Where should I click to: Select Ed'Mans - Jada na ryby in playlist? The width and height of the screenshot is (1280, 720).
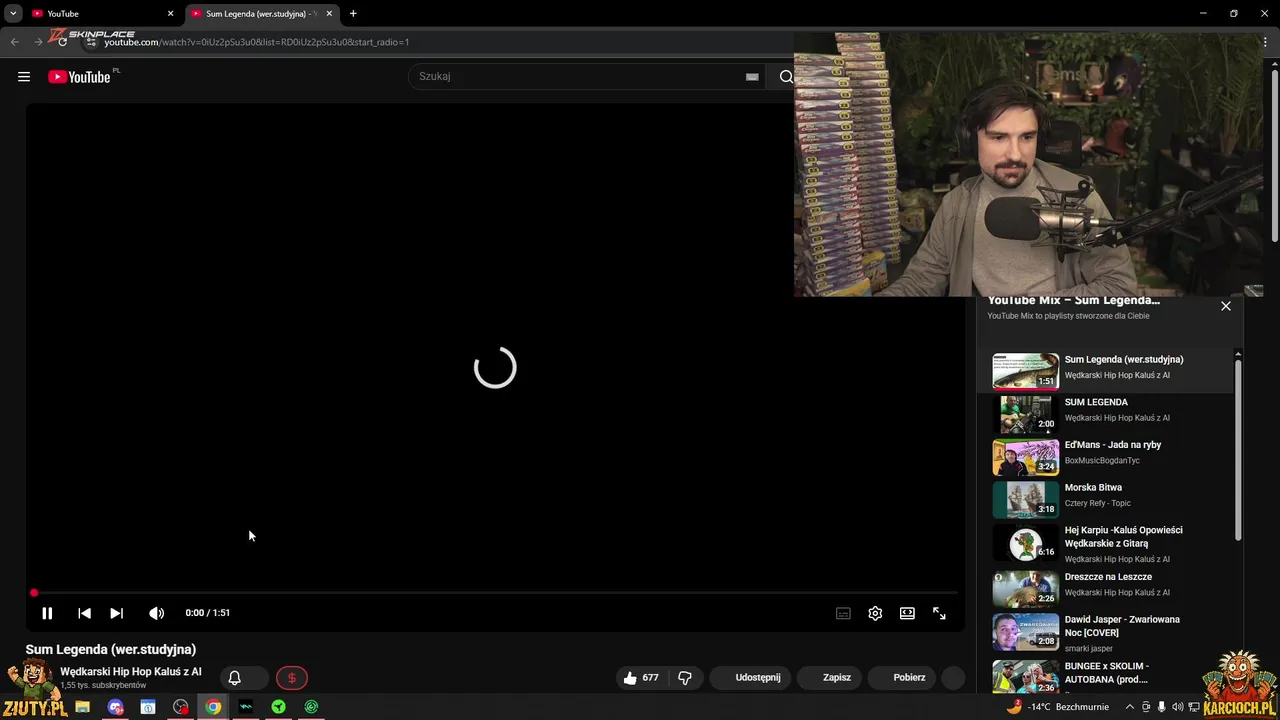1108,456
